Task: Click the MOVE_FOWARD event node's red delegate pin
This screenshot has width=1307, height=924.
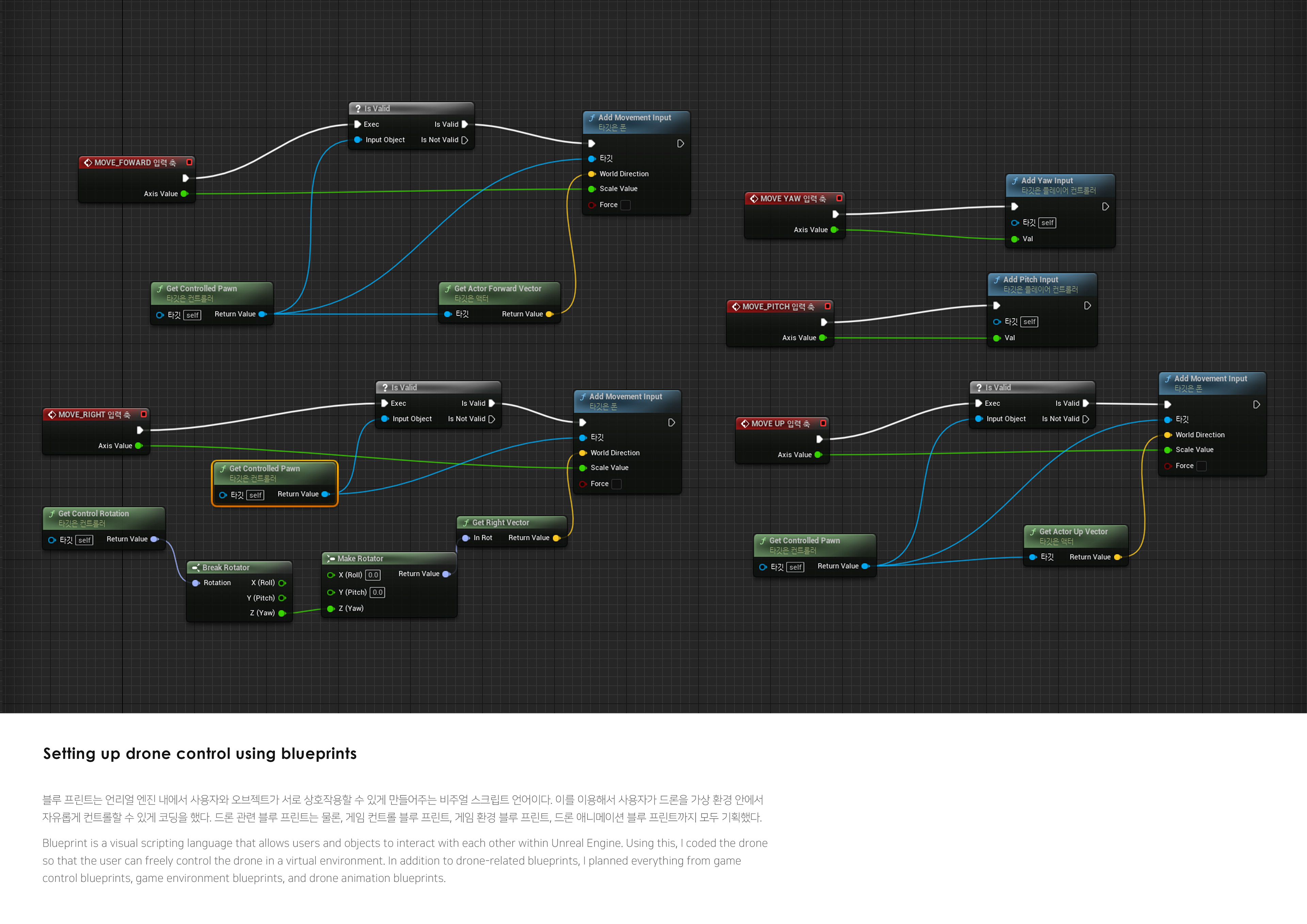Action: pyautogui.click(x=189, y=162)
